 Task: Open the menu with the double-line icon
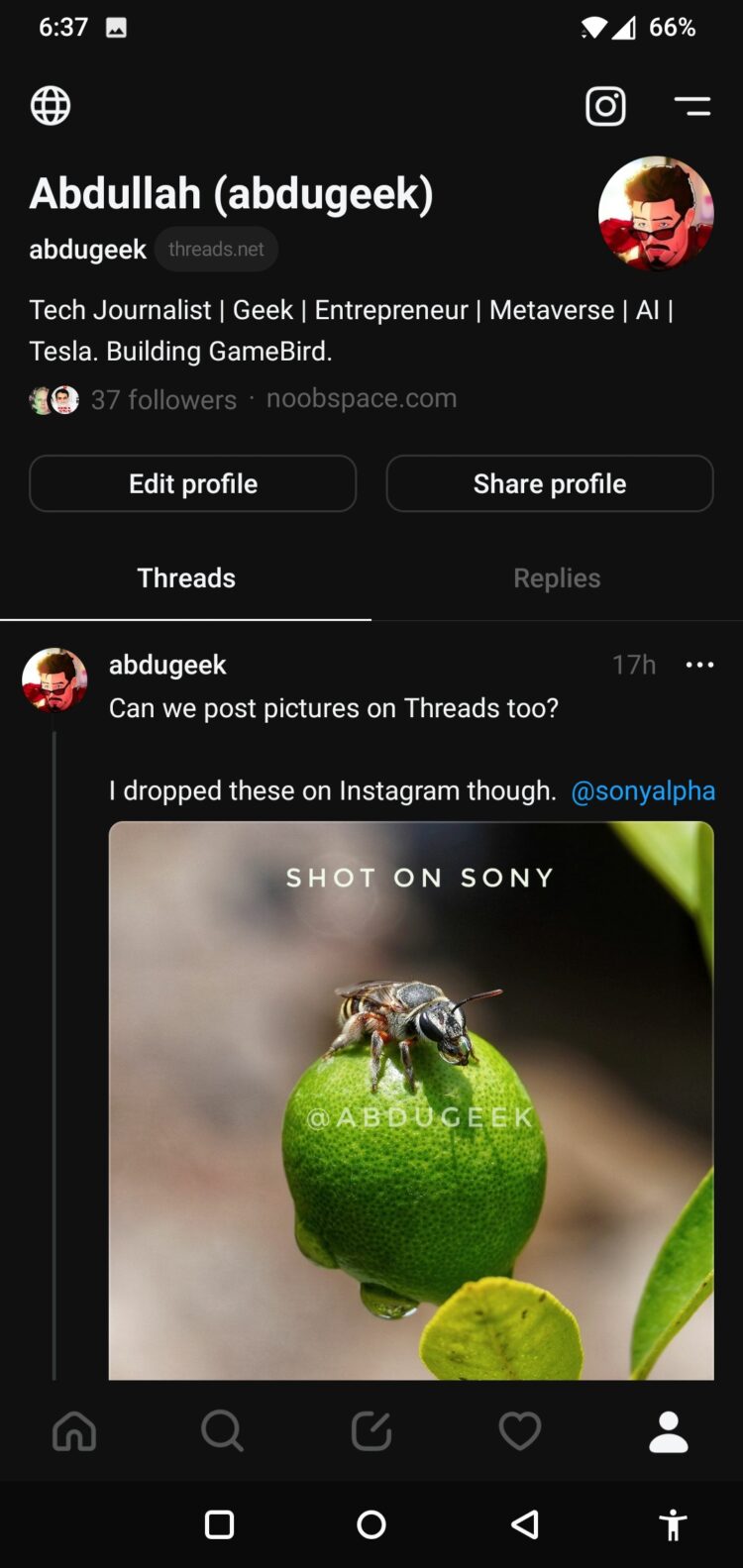coord(692,106)
